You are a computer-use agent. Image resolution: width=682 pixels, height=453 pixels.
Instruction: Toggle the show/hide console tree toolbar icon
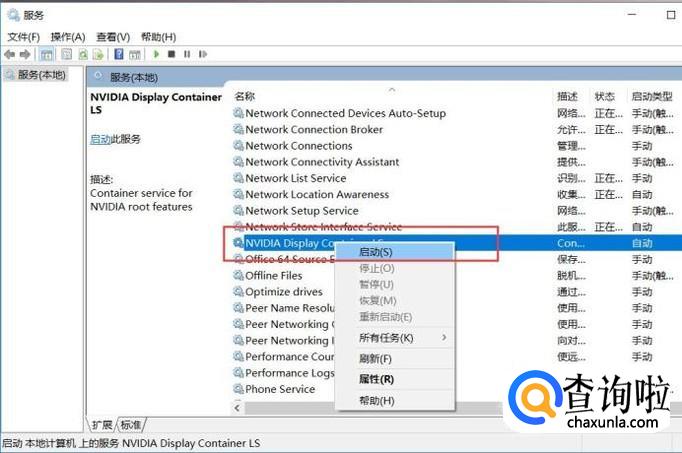tap(47, 54)
